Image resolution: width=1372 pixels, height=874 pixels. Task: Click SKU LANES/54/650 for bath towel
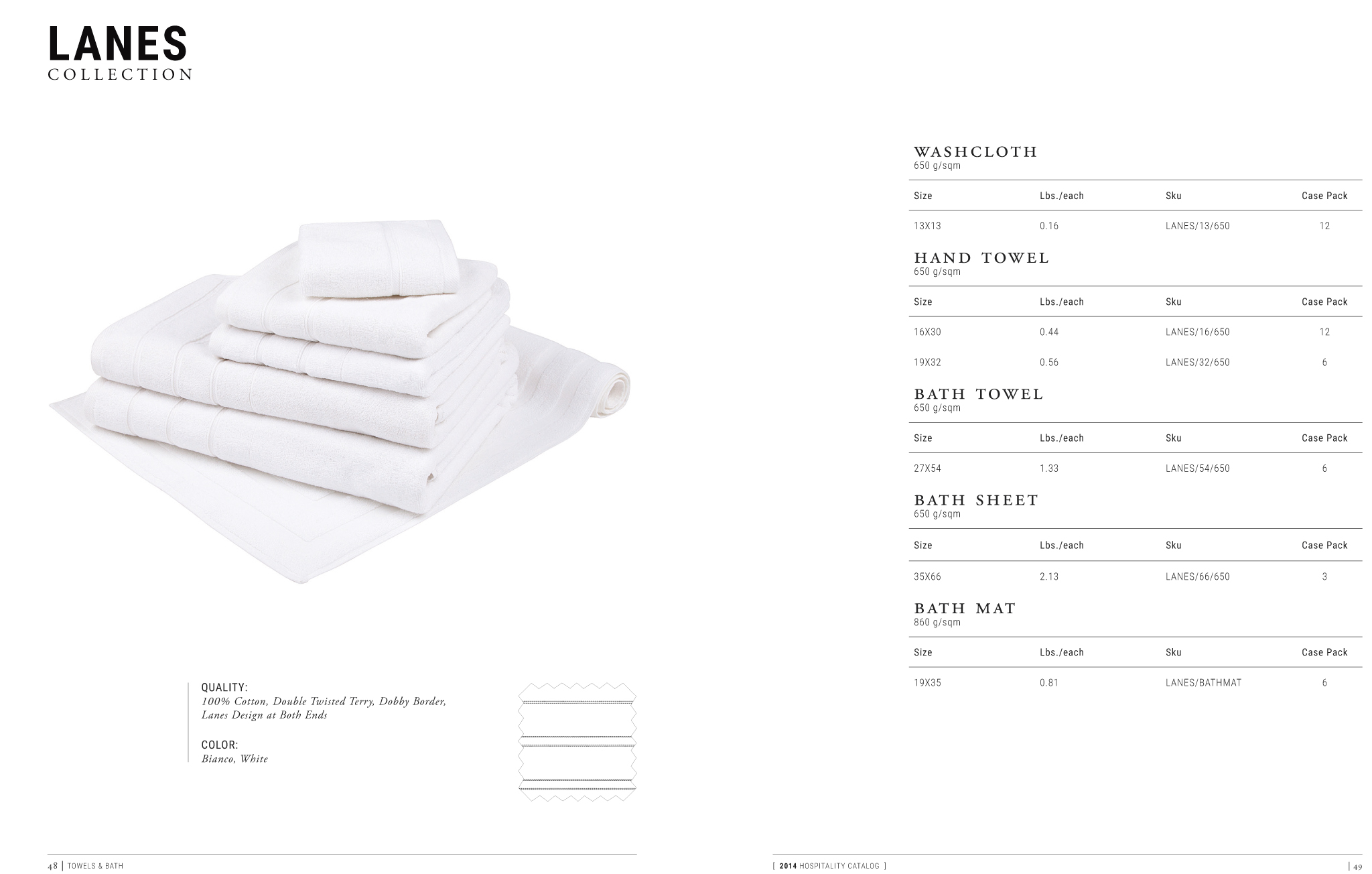pyautogui.click(x=1198, y=469)
